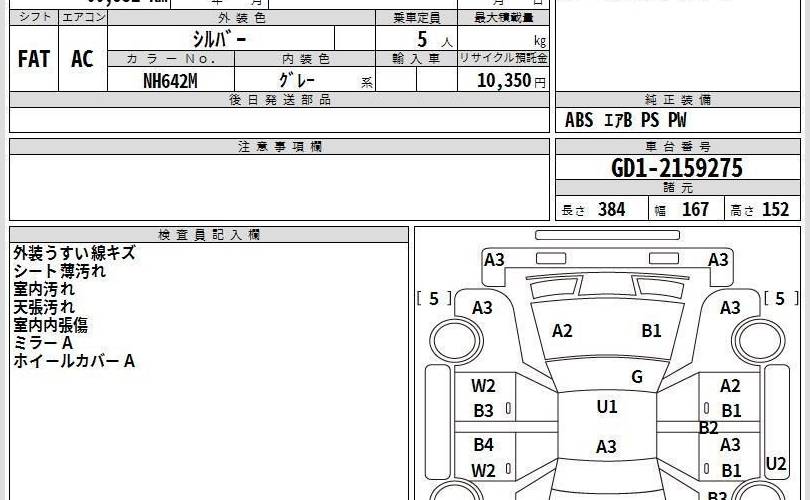Click the A2 damage mark on hood
The width and height of the screenshot is (810, 500).
coord(562,331)
